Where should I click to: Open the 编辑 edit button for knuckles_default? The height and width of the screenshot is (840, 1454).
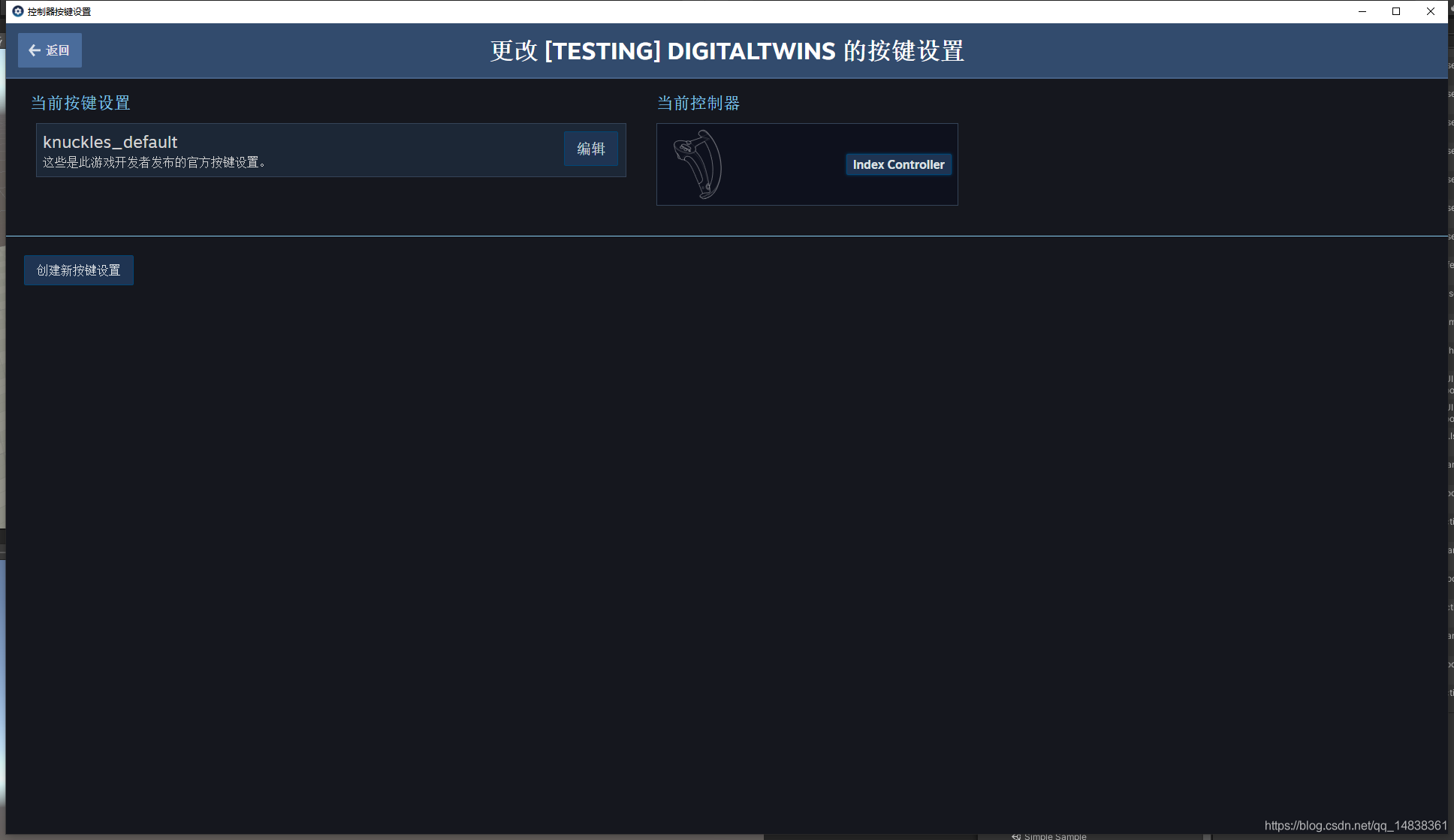[590, 149]
